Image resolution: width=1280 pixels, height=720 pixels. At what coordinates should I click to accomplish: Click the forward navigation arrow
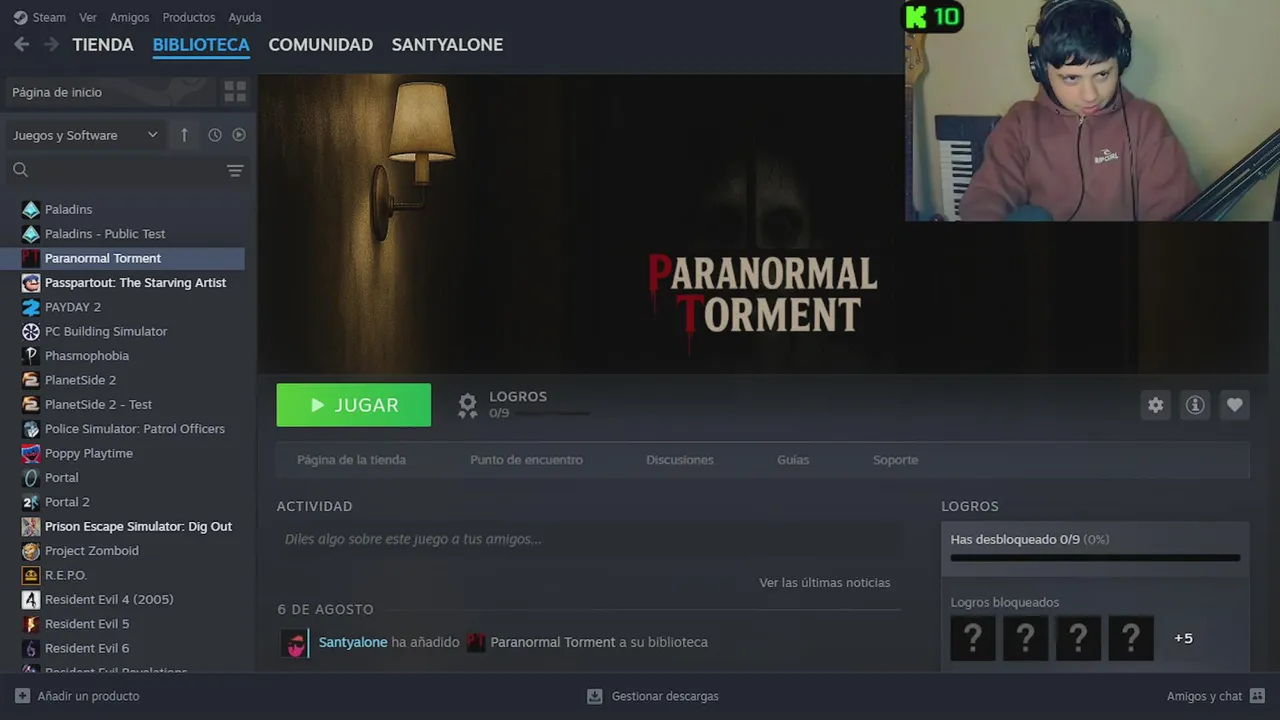coord(51,44)
